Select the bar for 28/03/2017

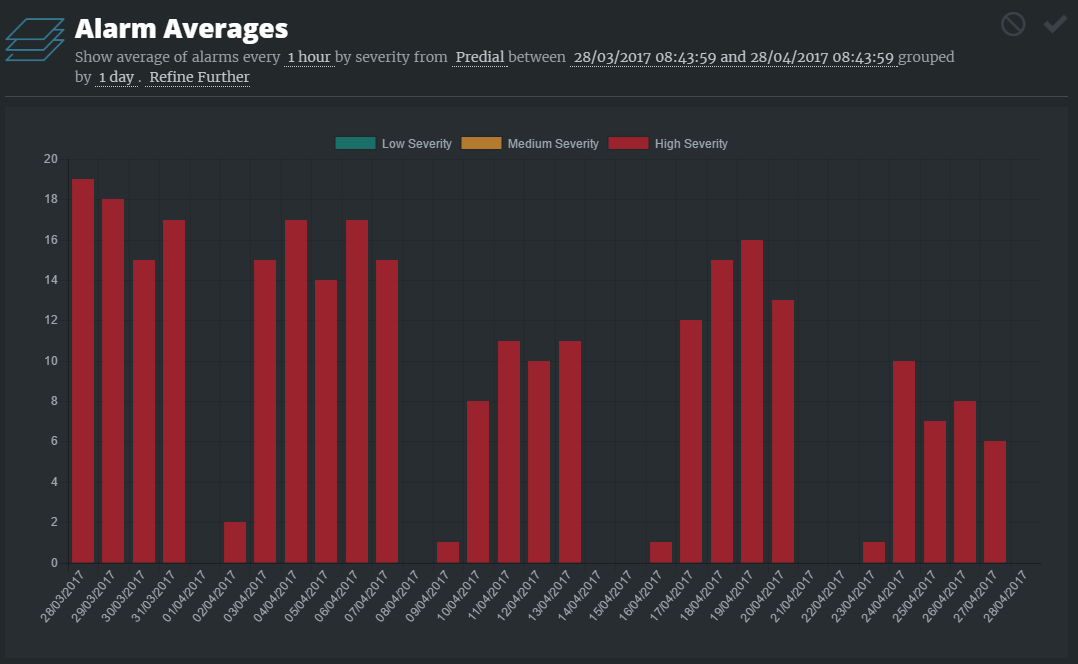click(x=83, y=370)
